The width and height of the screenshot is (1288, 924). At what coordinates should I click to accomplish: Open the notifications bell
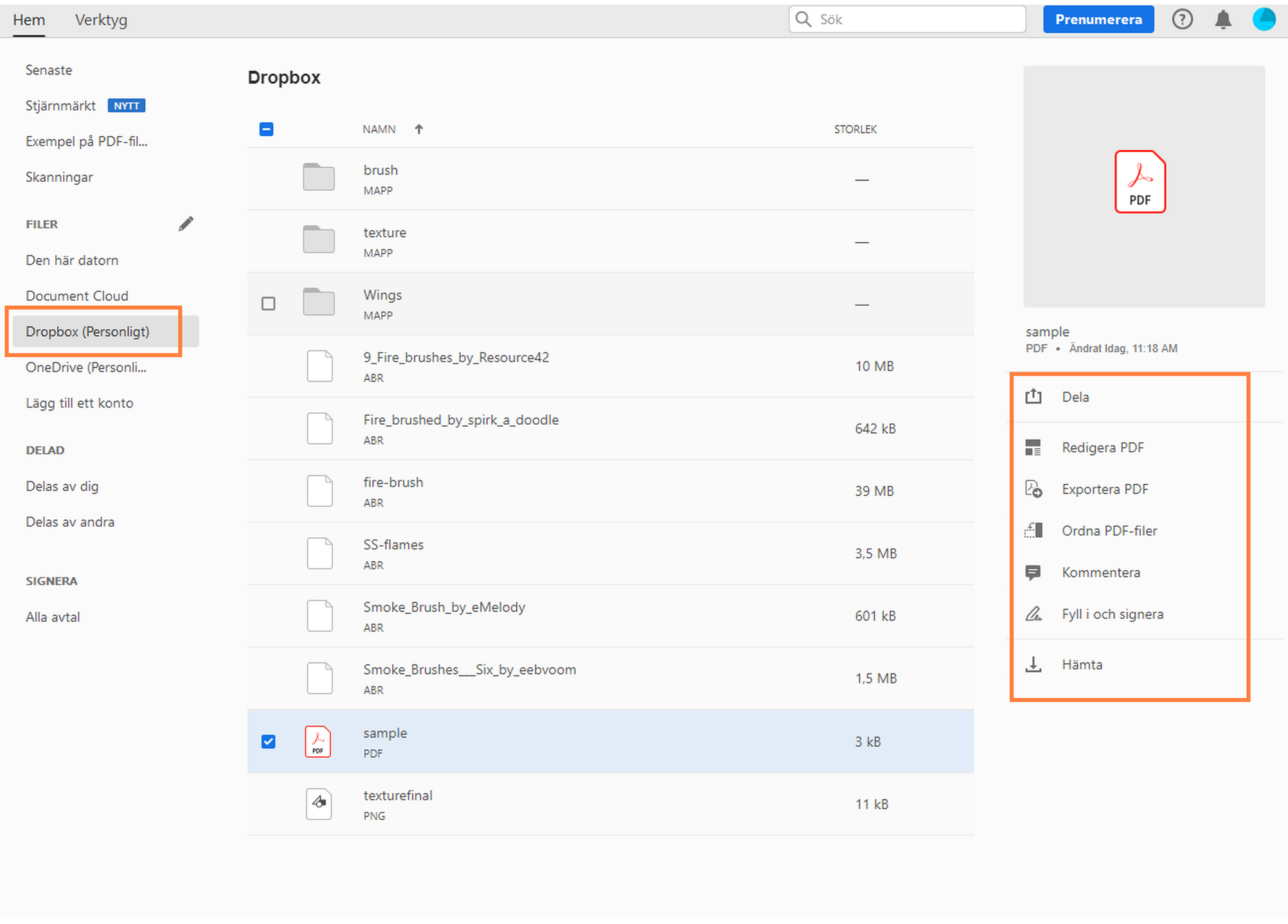[1223, 19]
